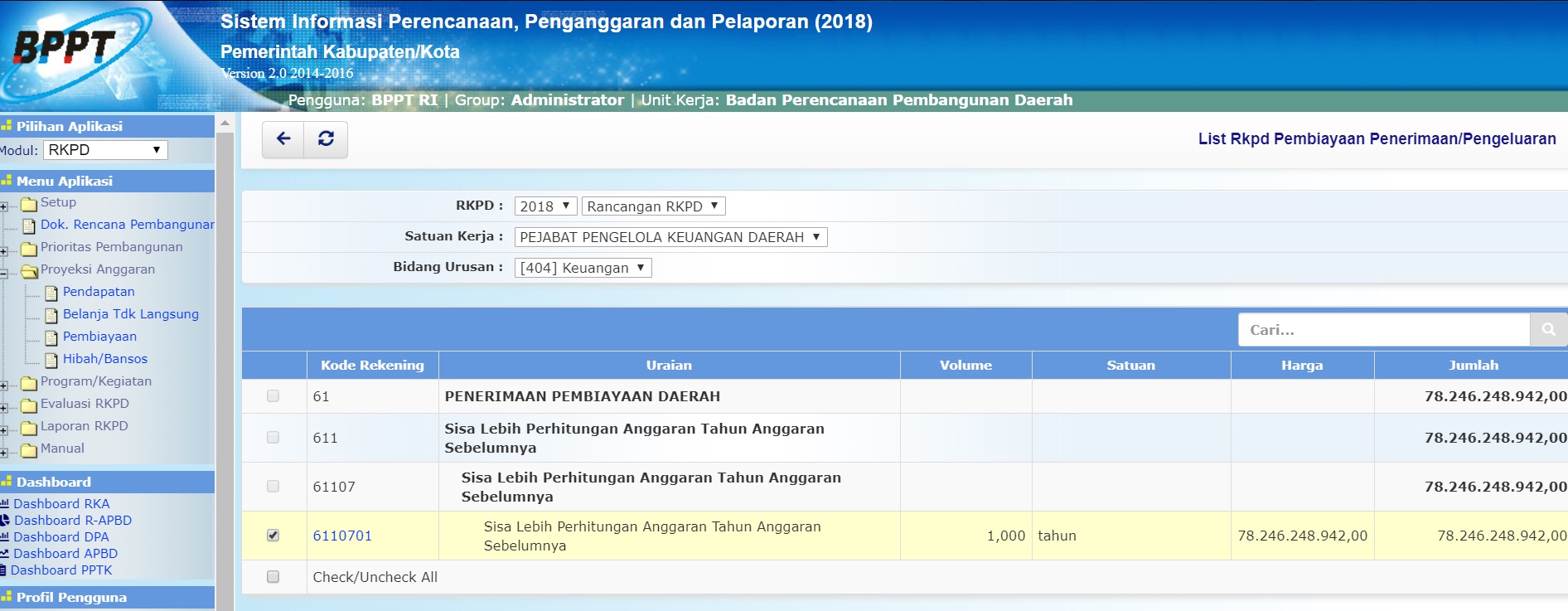The width and height of the screenshot is (1568, 611).
Task: Click the Program/Kegiatan folder icon
Action: [29, 383]
